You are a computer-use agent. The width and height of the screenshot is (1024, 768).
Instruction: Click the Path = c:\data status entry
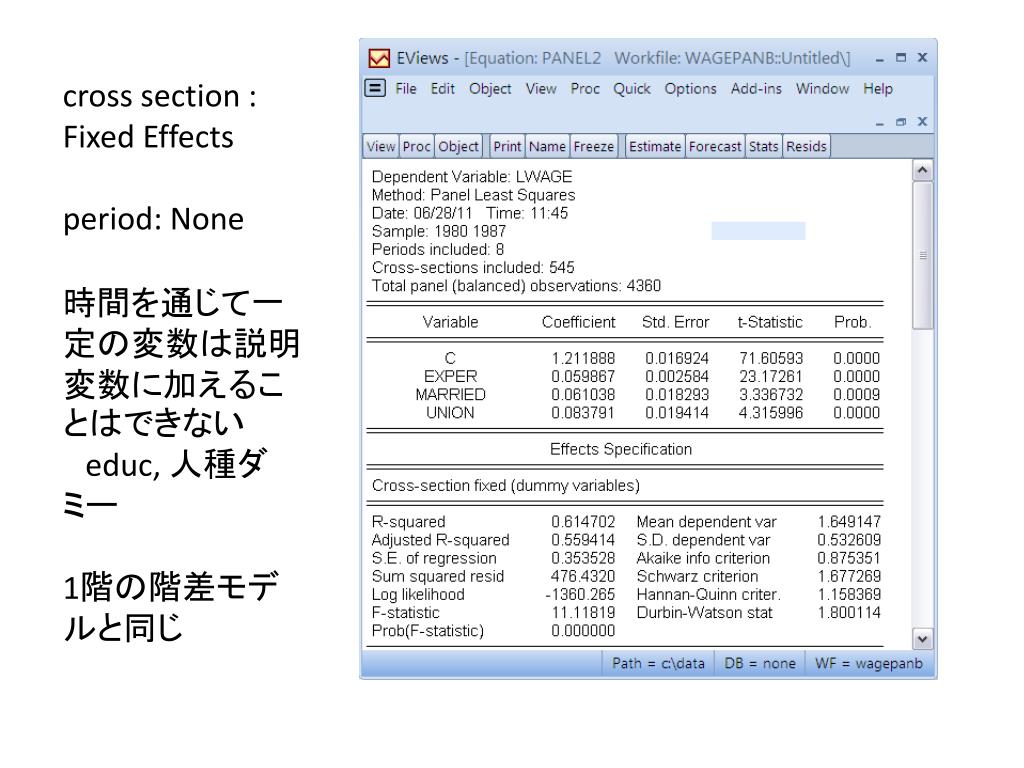tap(658, 664)
